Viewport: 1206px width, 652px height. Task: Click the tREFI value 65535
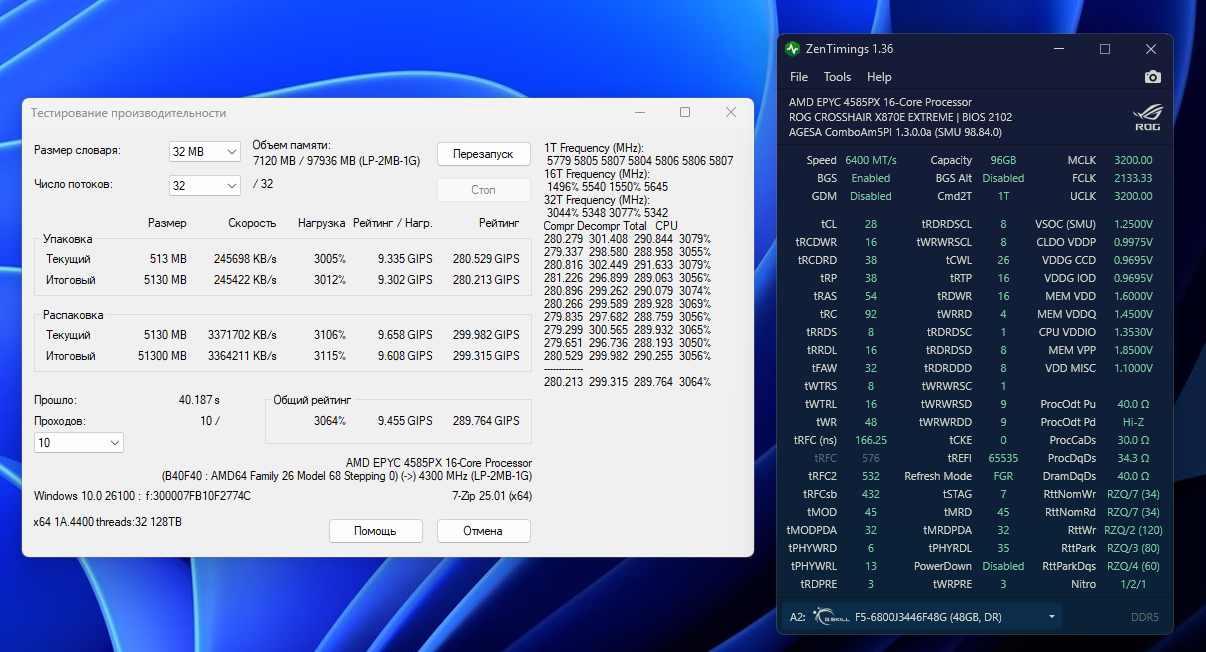click(x=1003, y=458)
